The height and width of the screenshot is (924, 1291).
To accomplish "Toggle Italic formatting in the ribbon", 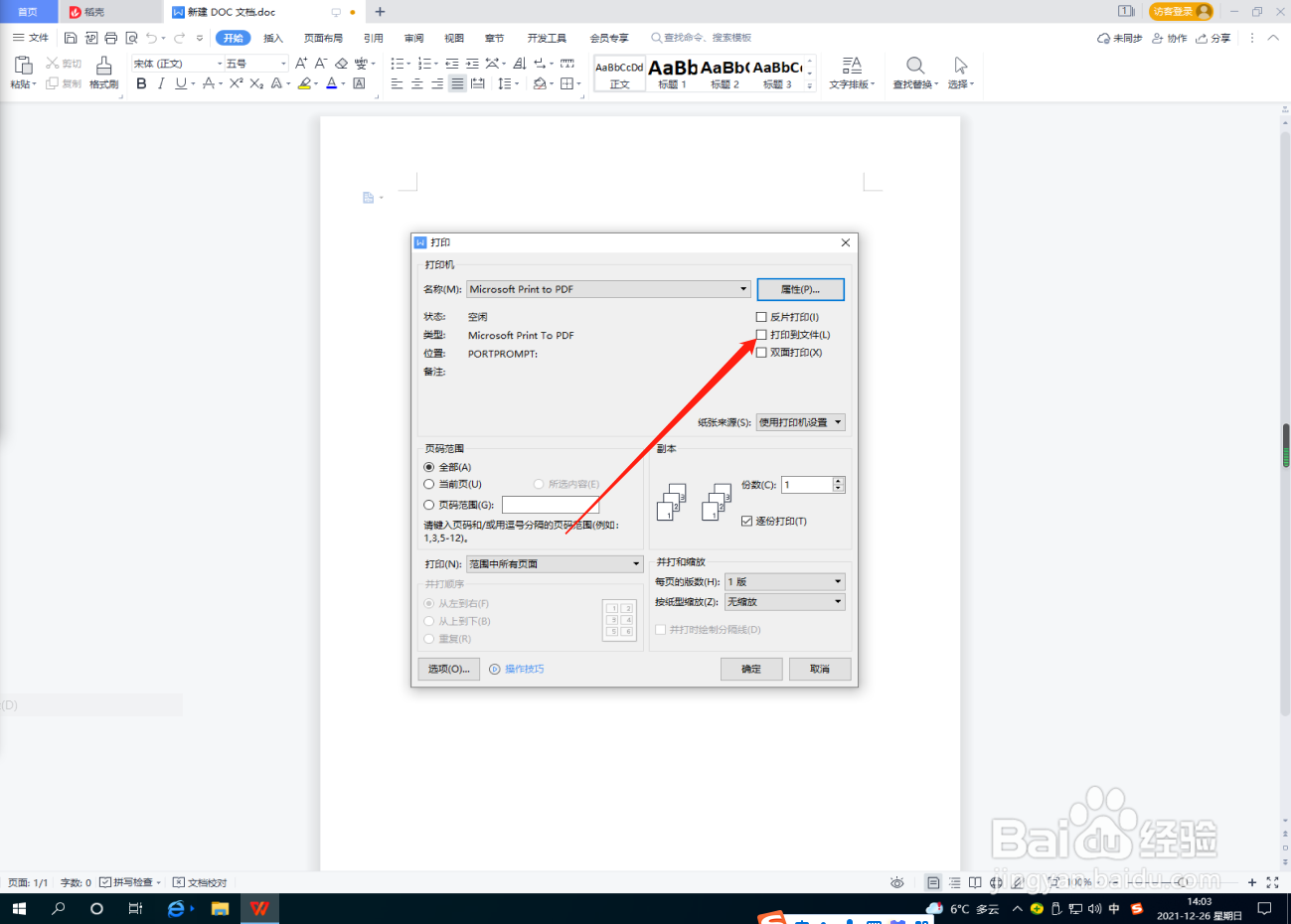I will pyautogui.click(x=160, y=83).
